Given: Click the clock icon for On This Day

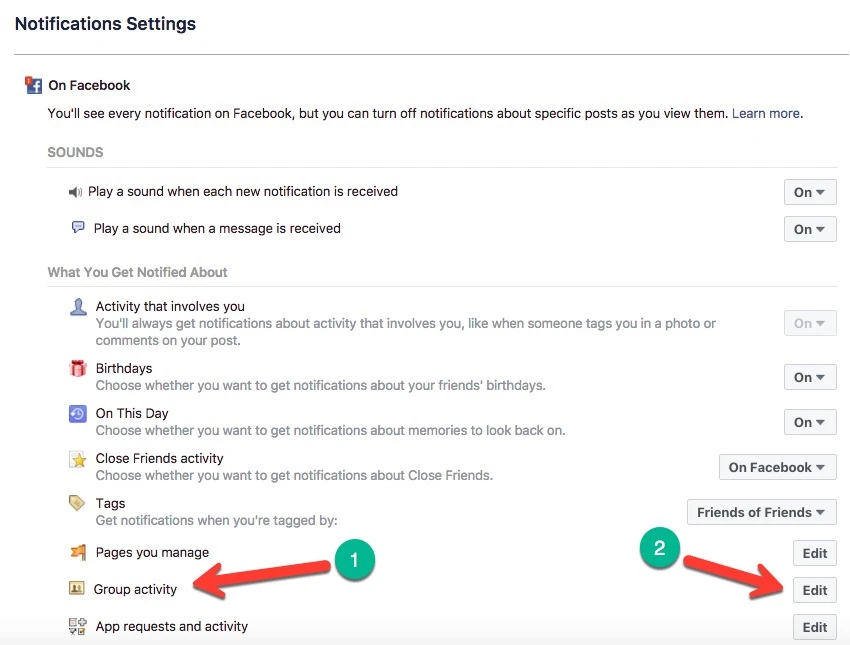Looking at the screenshot, I should (x=78, y=414).
